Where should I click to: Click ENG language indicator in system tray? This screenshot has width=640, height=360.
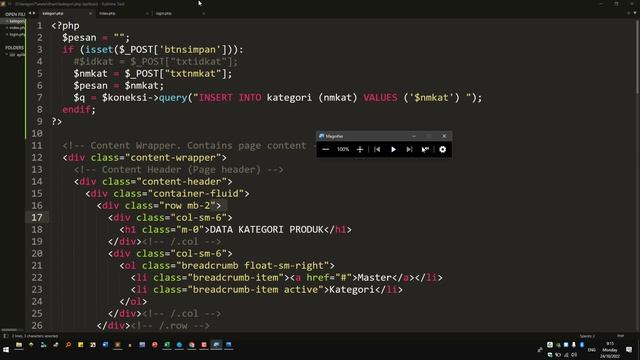pyautogui.click(x=591, y=350)
